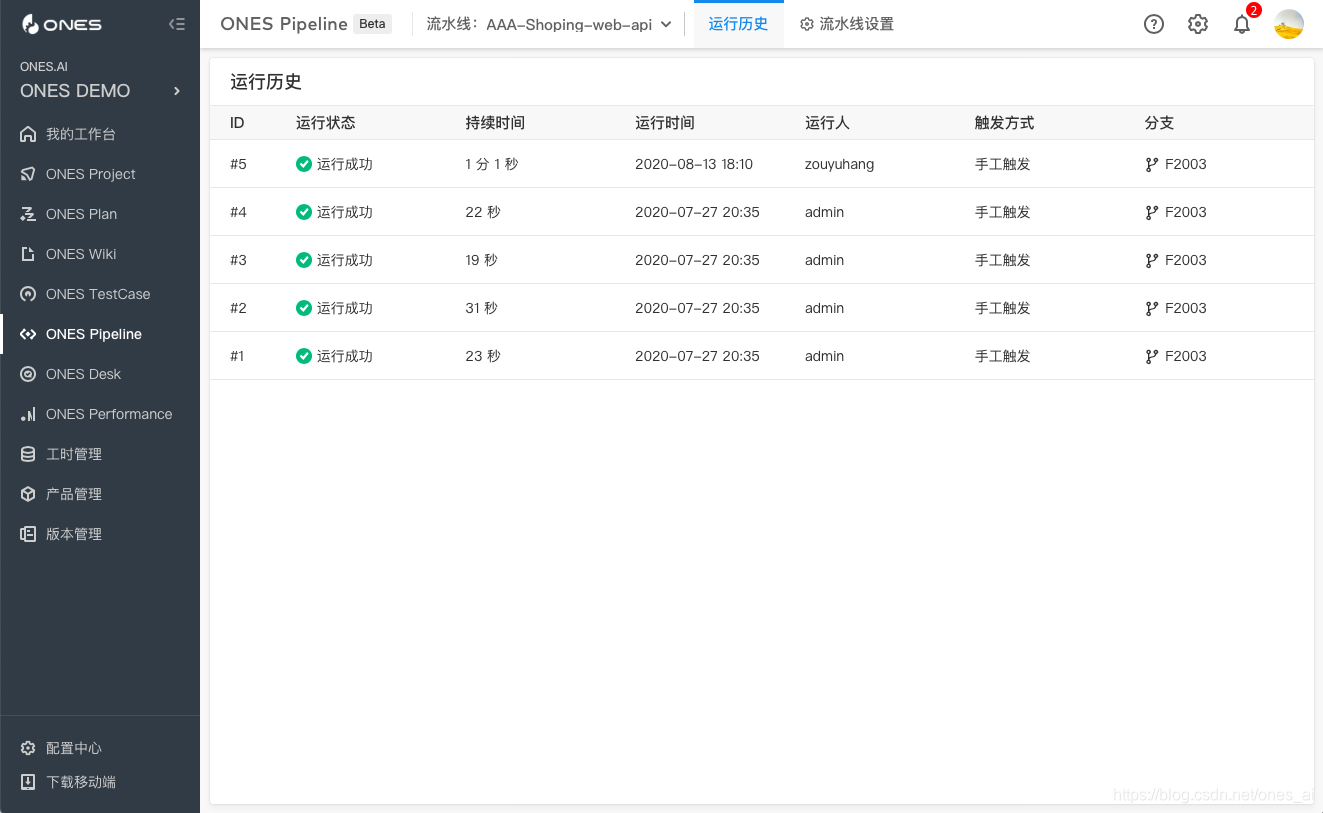Click the 版本管理 icon
Viewport: 1323px width, 813px height.
[28, 534]
